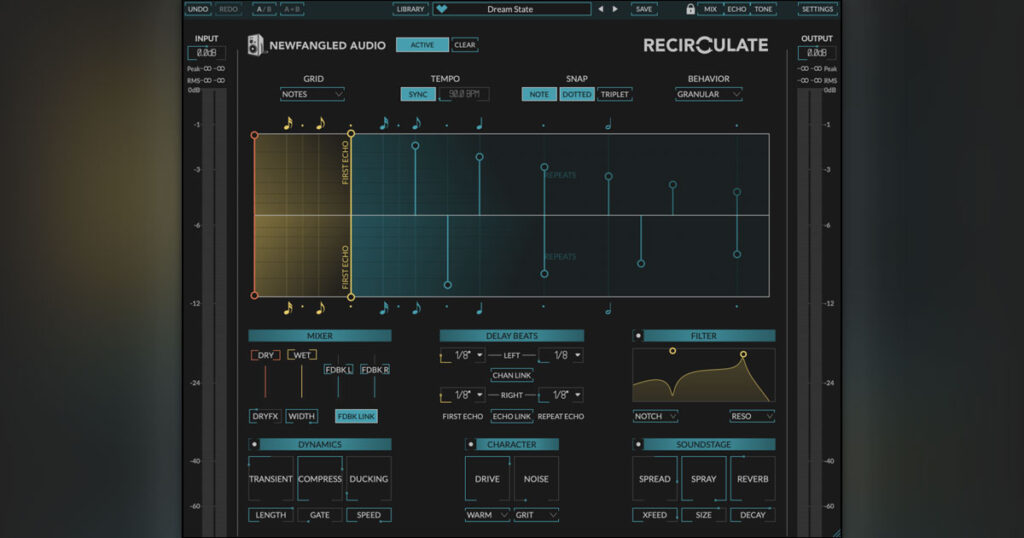Enable Triplet snap option
This screenshot has height=538, width=1024.
click(x=615, y=94)
